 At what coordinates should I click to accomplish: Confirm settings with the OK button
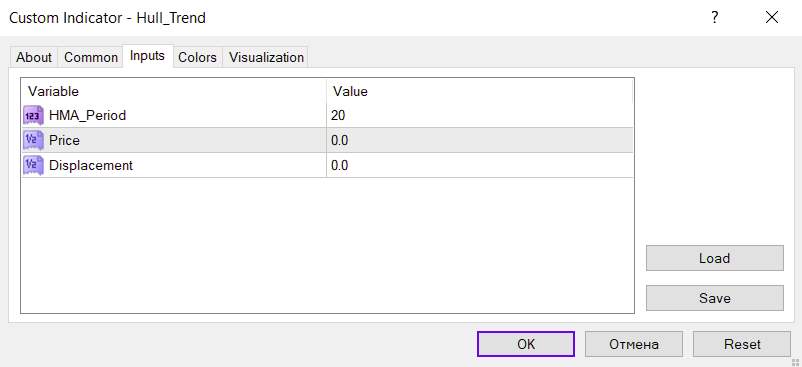pyautogui.click(x=526, y=344)
